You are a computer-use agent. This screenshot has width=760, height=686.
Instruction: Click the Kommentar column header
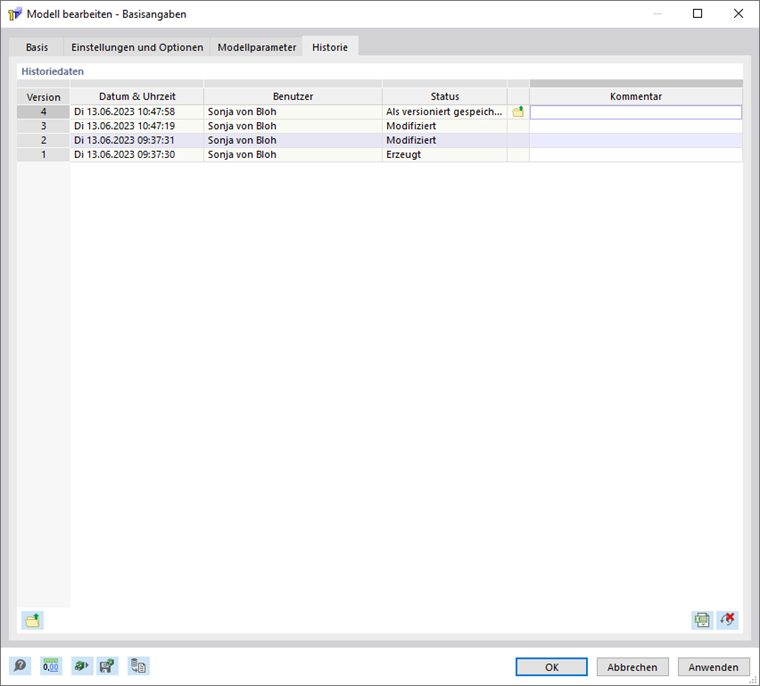click(636, 96)
